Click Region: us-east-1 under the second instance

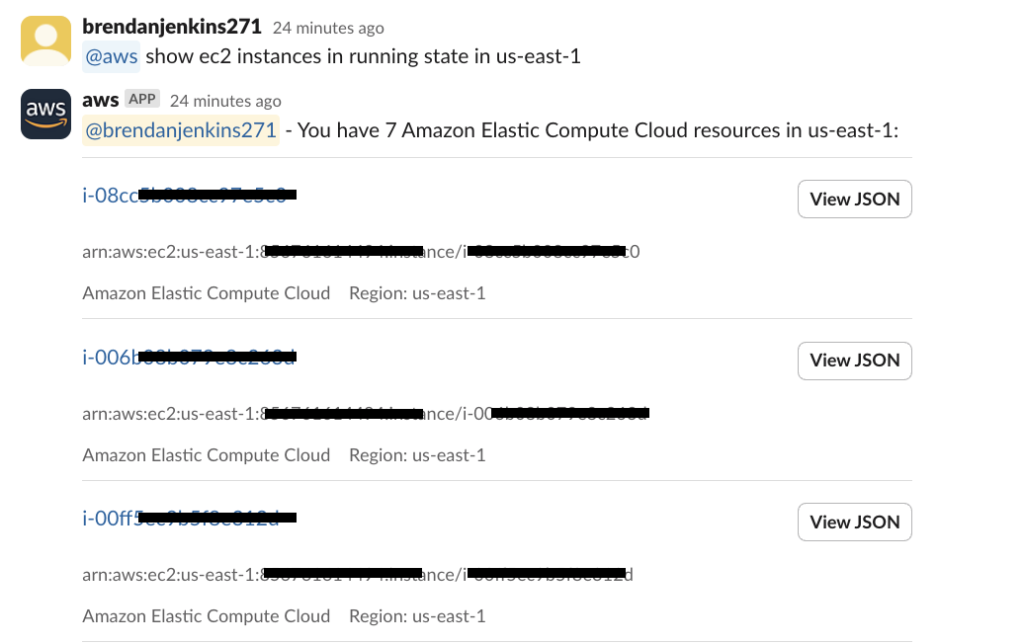[x=418, y=455]
